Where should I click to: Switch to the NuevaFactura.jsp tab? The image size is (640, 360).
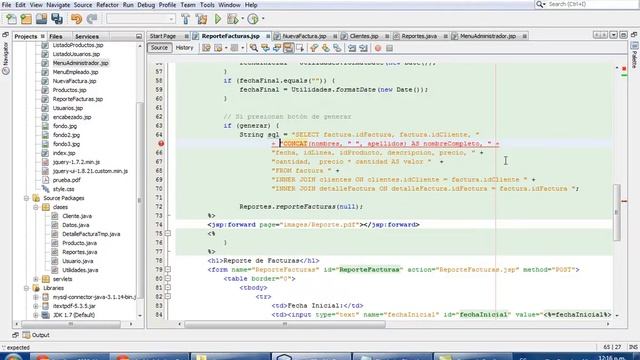click(x=304, y=36)
